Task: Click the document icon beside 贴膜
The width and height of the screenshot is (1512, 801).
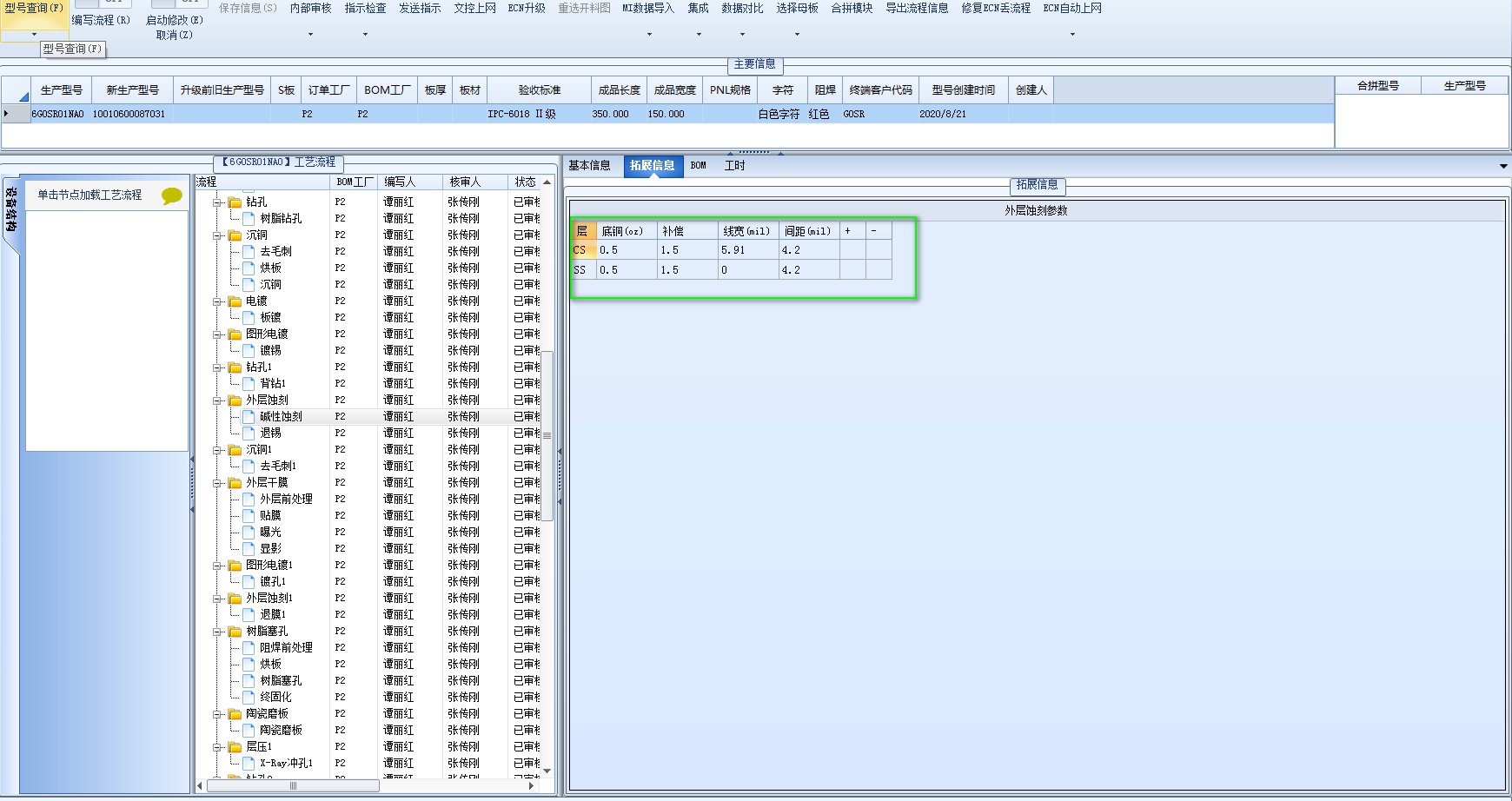Action: click(249, 516)
